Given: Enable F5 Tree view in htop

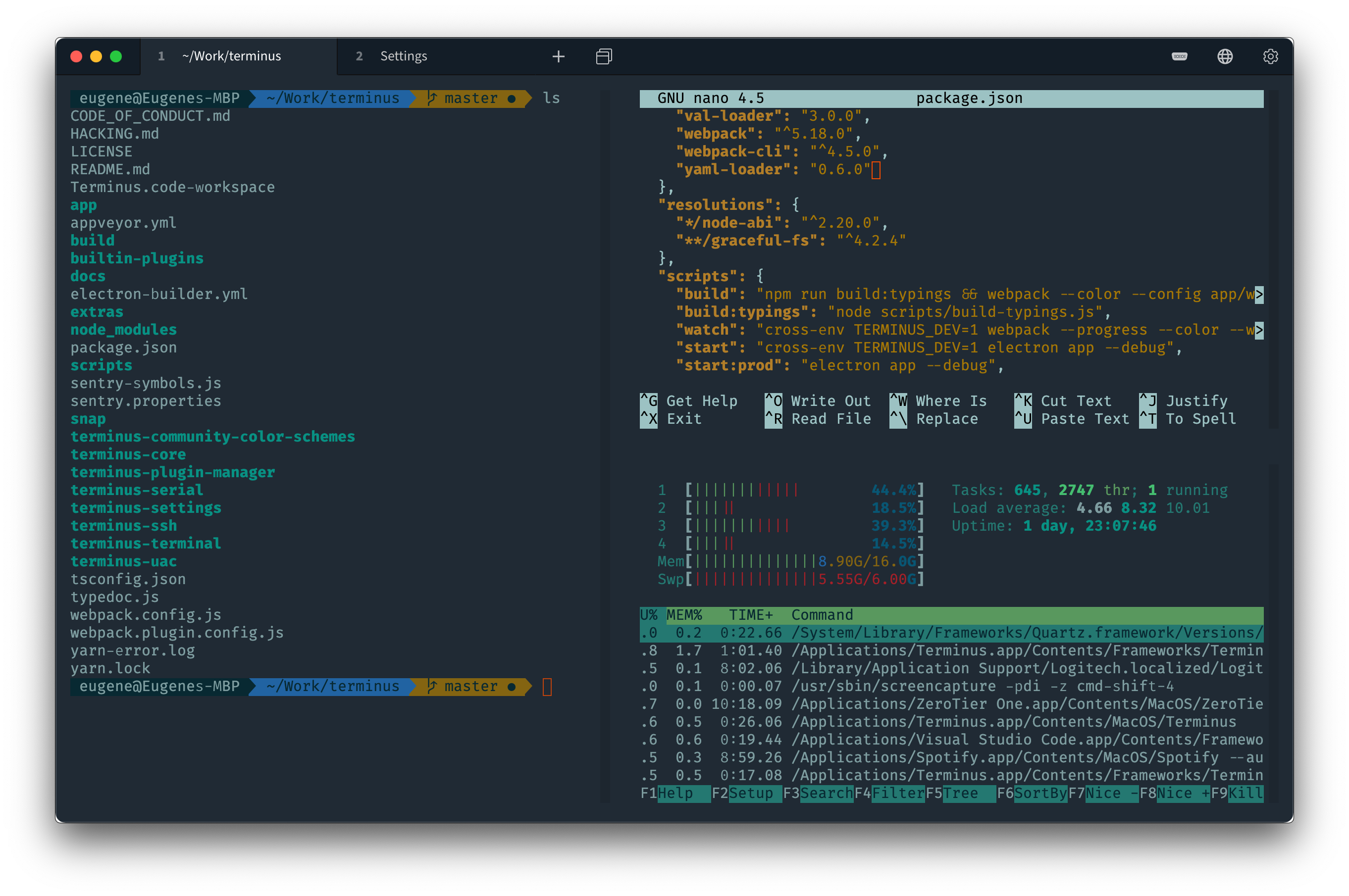Looking at the screenshot, I should (x=964, y=793).
